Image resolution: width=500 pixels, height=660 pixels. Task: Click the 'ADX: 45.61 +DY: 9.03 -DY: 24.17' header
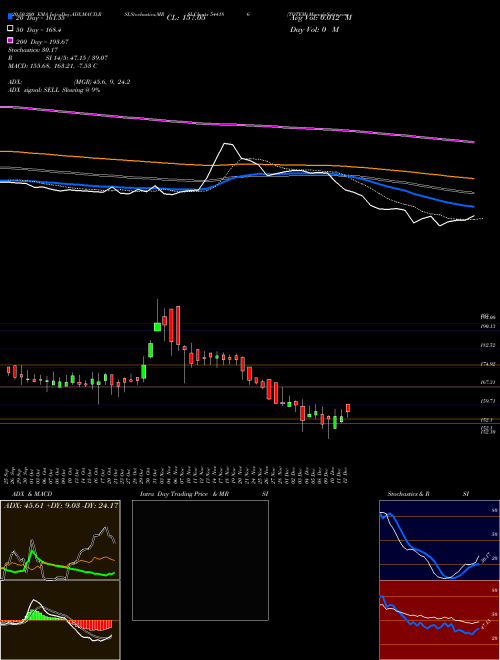(61, 505)
